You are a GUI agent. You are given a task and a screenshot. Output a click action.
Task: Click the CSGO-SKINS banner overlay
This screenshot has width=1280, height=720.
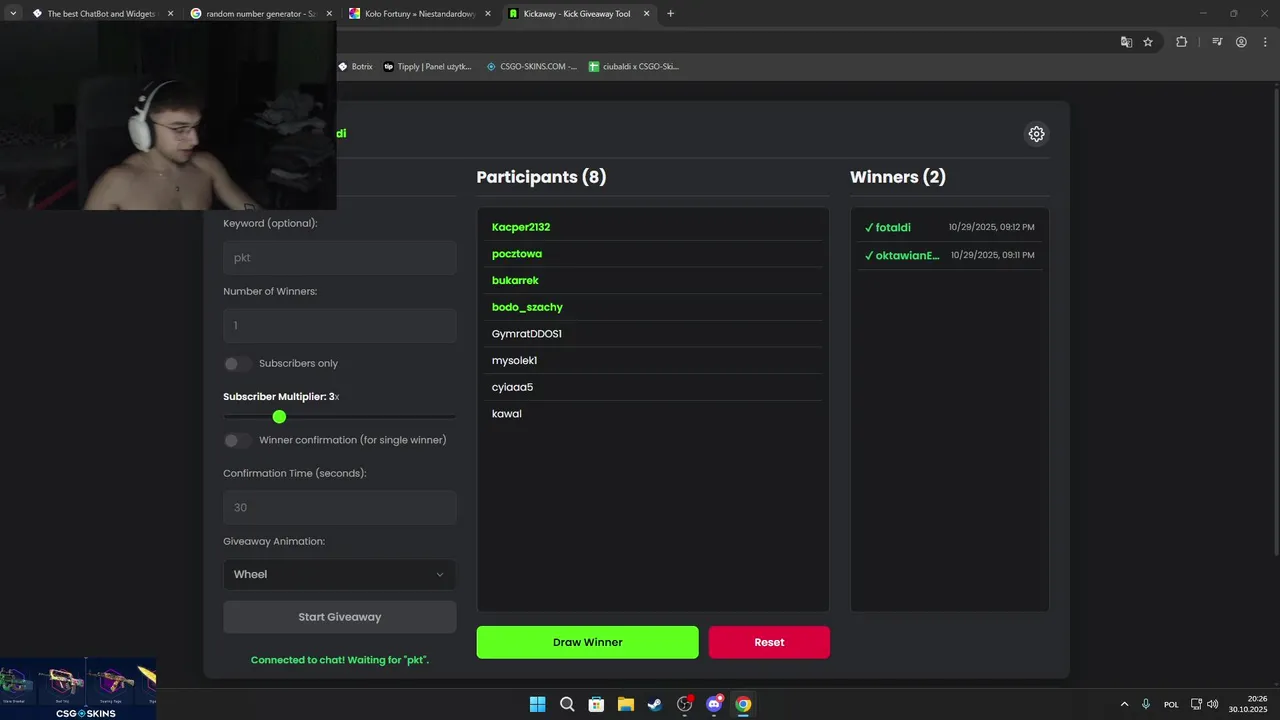(78, 689)
